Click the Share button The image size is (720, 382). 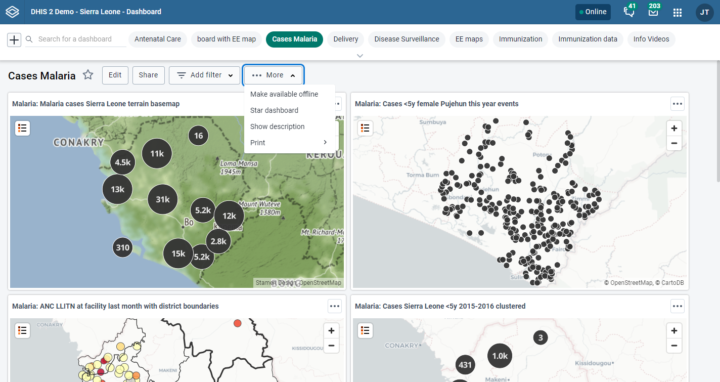tap(148, 75)
